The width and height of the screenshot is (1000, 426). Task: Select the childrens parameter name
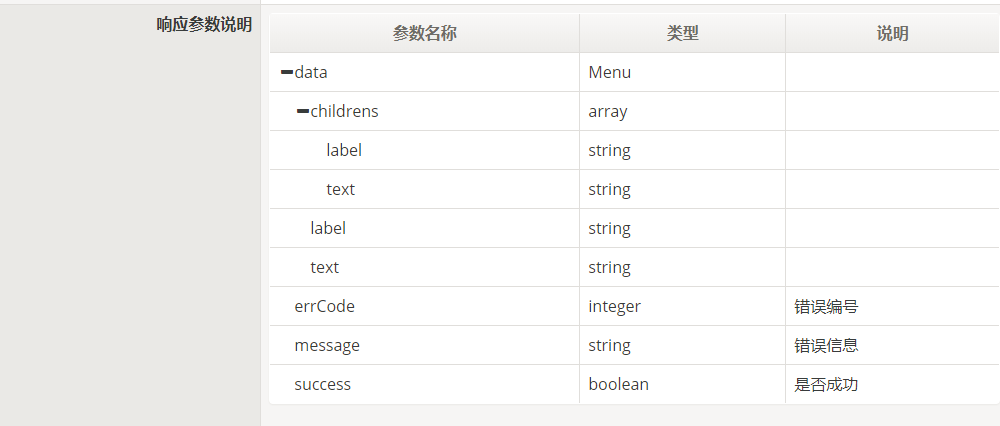(x=344, y=112)
